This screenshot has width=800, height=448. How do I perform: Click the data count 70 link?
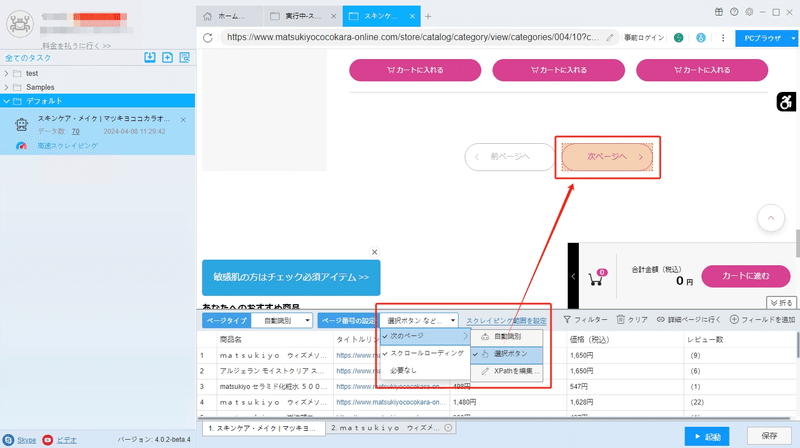tap(76, 132)
